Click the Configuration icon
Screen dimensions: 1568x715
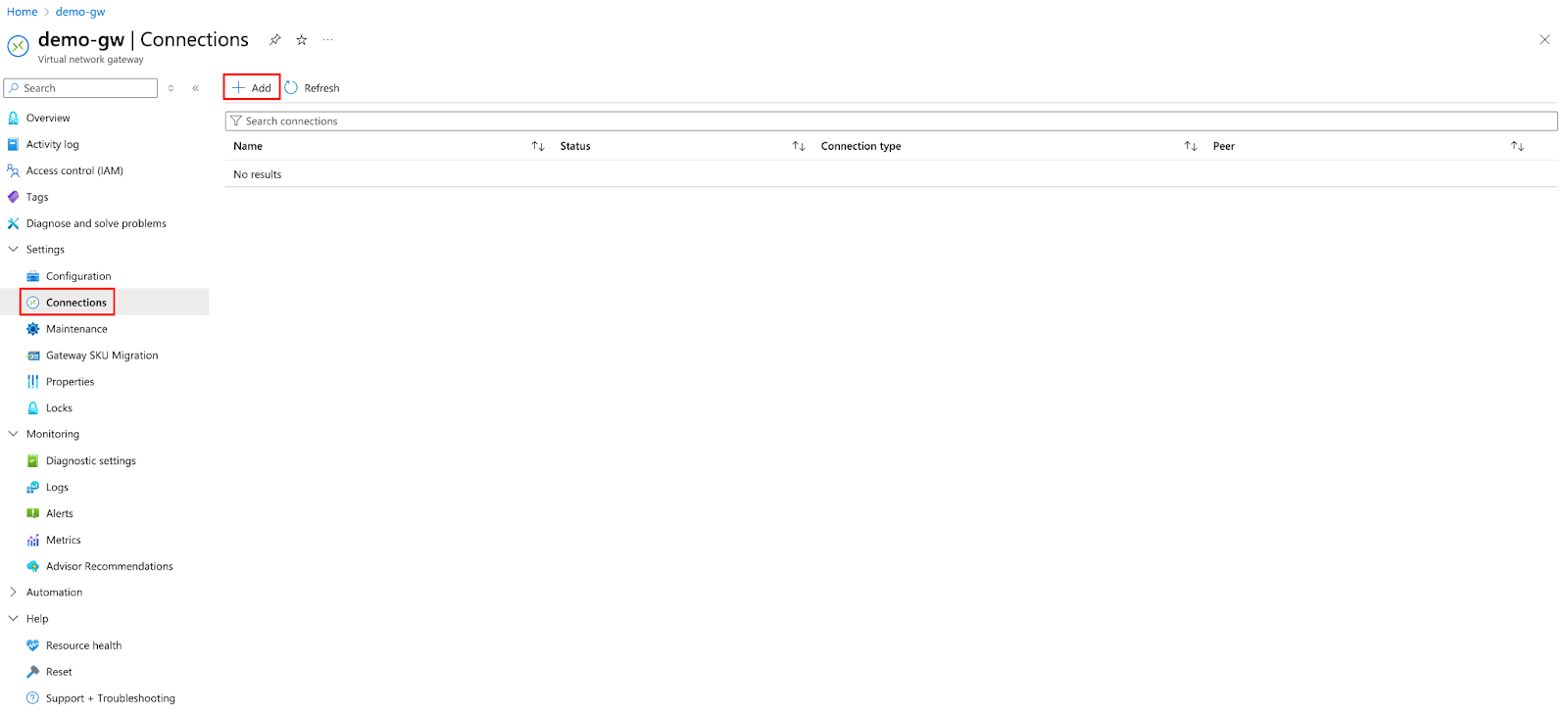(x=33, y=276)
